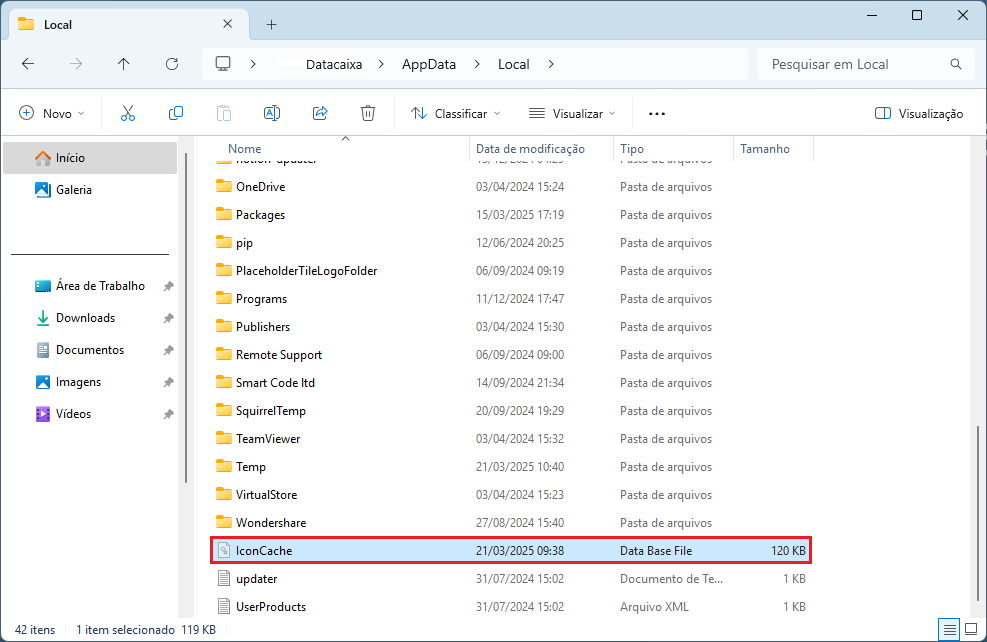Click the Copy icon in toolbar
987x642 pixels.
(176, 113)
